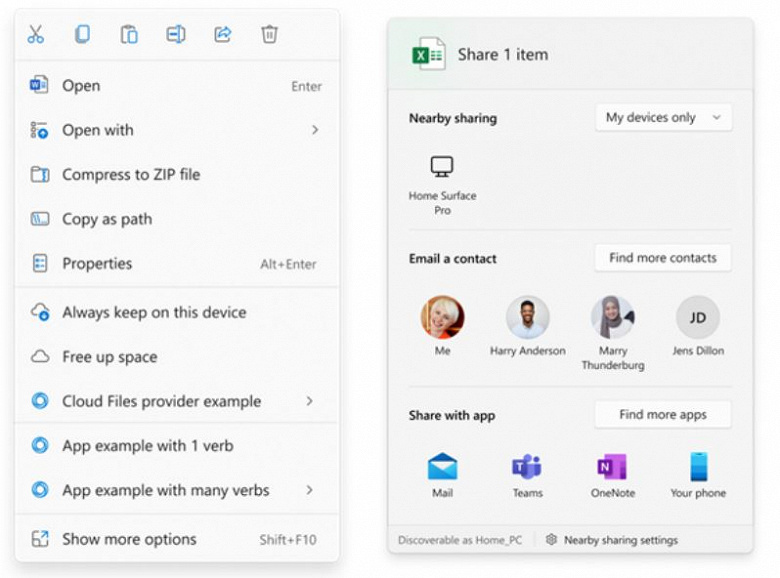Expand the Cloud Files provider example submenu
The image size is (780, 578).
click(x=177, y=401)
